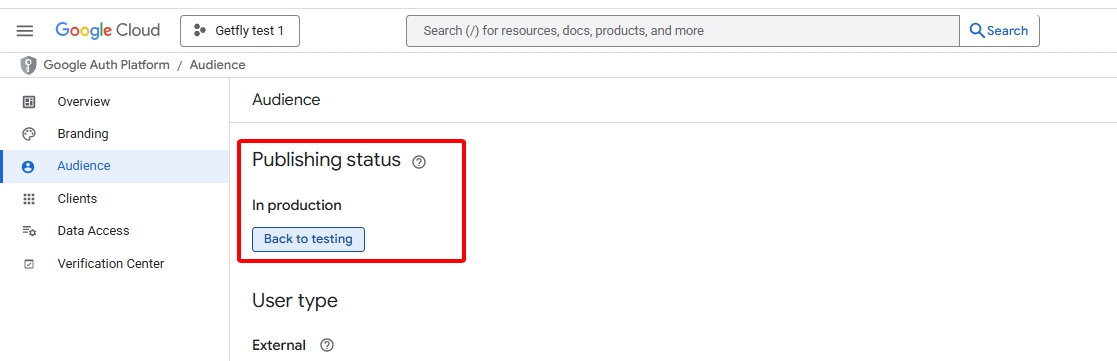Click the Audience breadcrumb item

click(217, 65)
